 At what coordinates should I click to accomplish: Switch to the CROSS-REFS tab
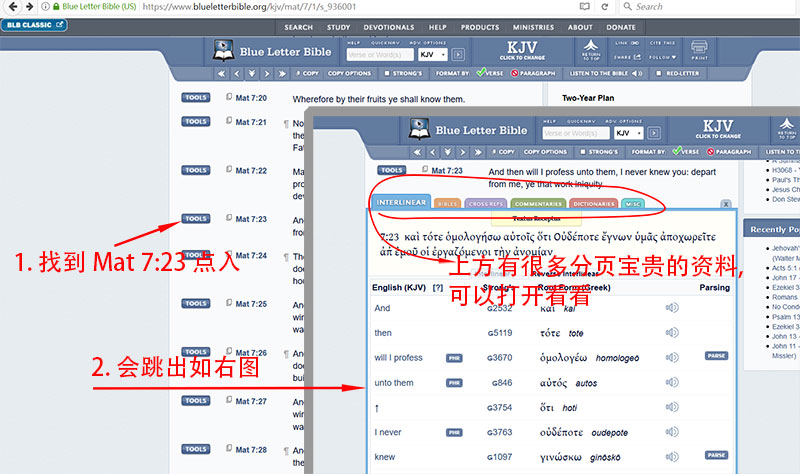(486, 204)
